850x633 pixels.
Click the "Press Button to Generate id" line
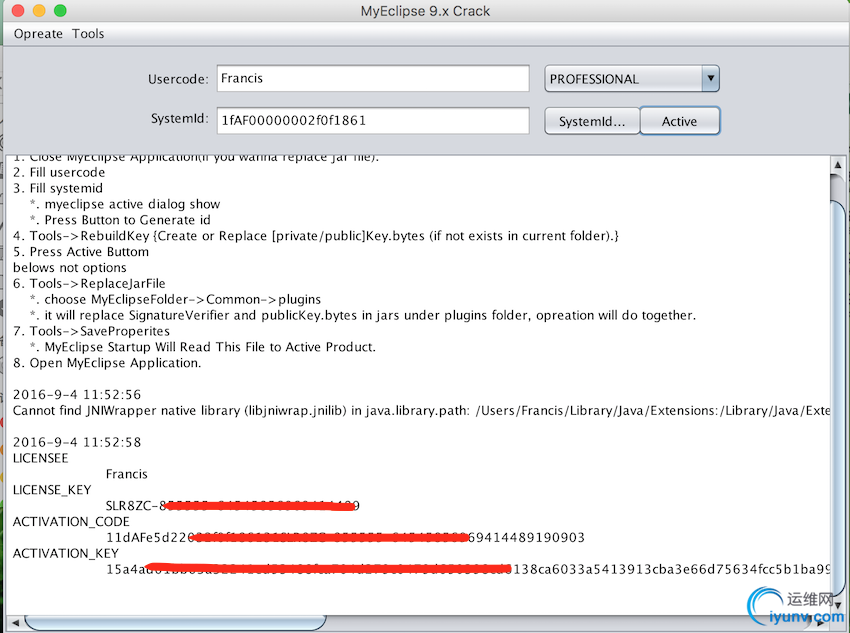(120, 220)
